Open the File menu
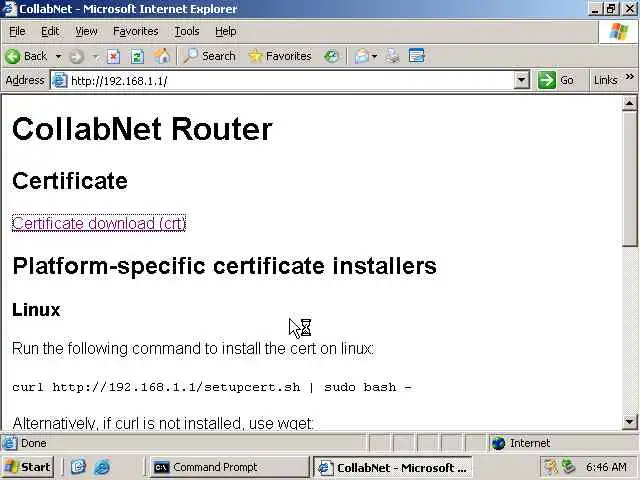Viewport: 640px width, 480px height. [17, 31]
